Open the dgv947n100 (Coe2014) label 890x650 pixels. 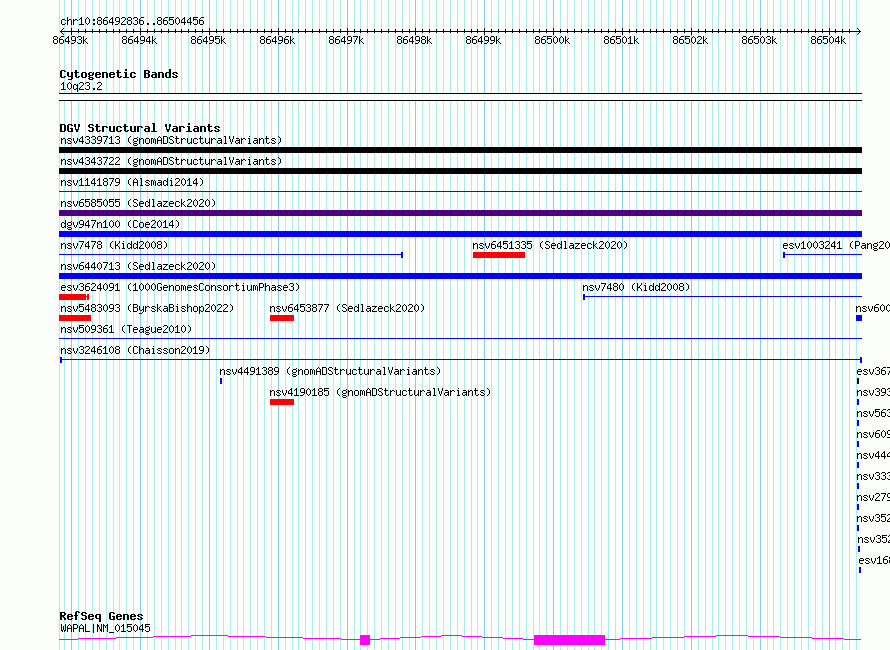click(120, 224)
